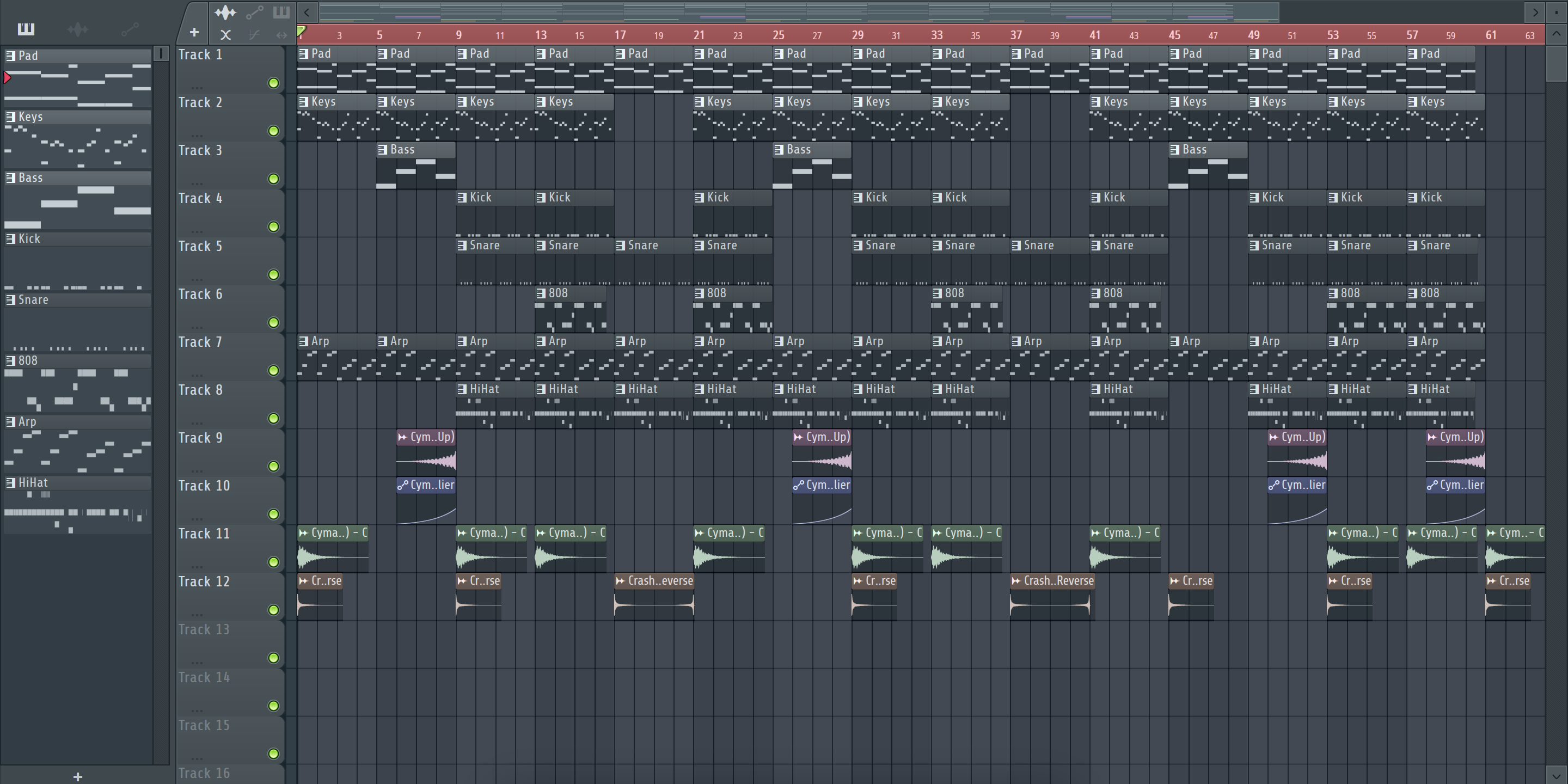Viewport: 1568px width, 784px height.
Task: Open clip menu of Crash..Reverse clip at bar 37
Action: coord(1016,581)
